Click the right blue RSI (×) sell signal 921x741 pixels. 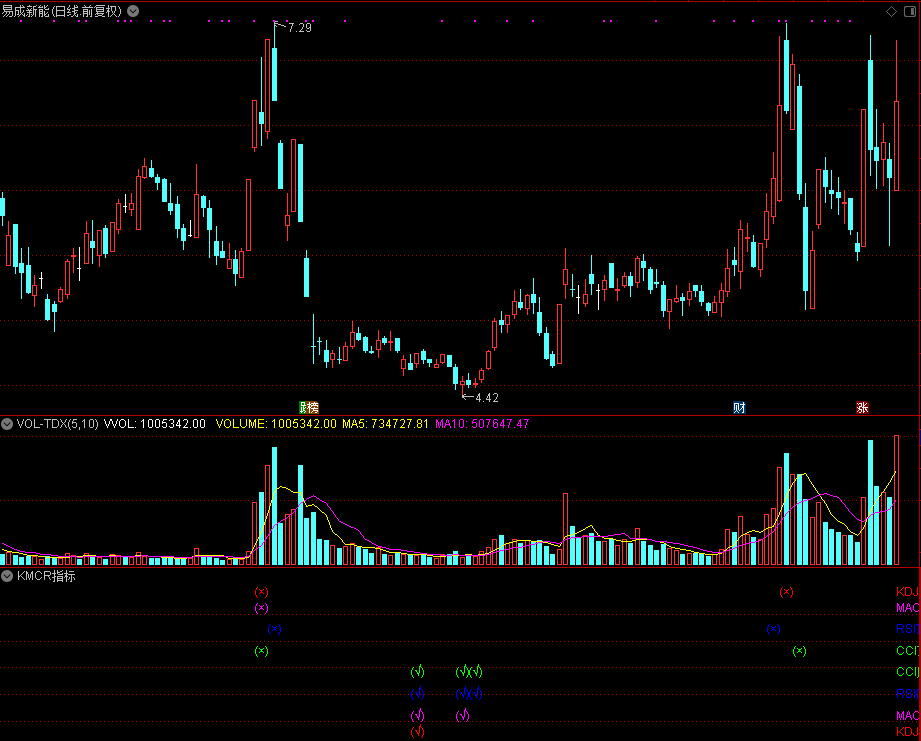pos(773,629)
